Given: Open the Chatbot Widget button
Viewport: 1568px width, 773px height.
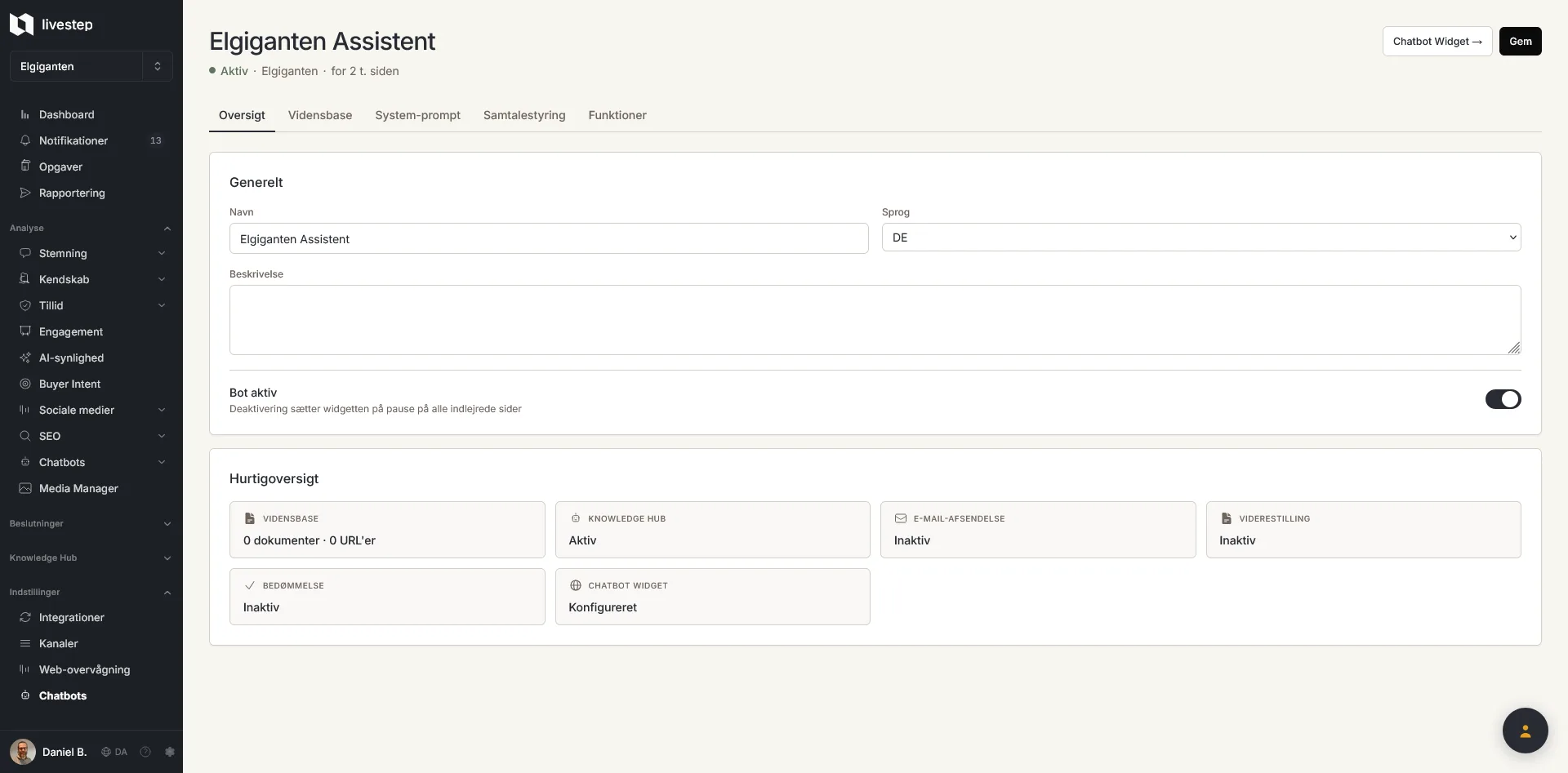Looking at the screenshot, I should pos(1437,41).
